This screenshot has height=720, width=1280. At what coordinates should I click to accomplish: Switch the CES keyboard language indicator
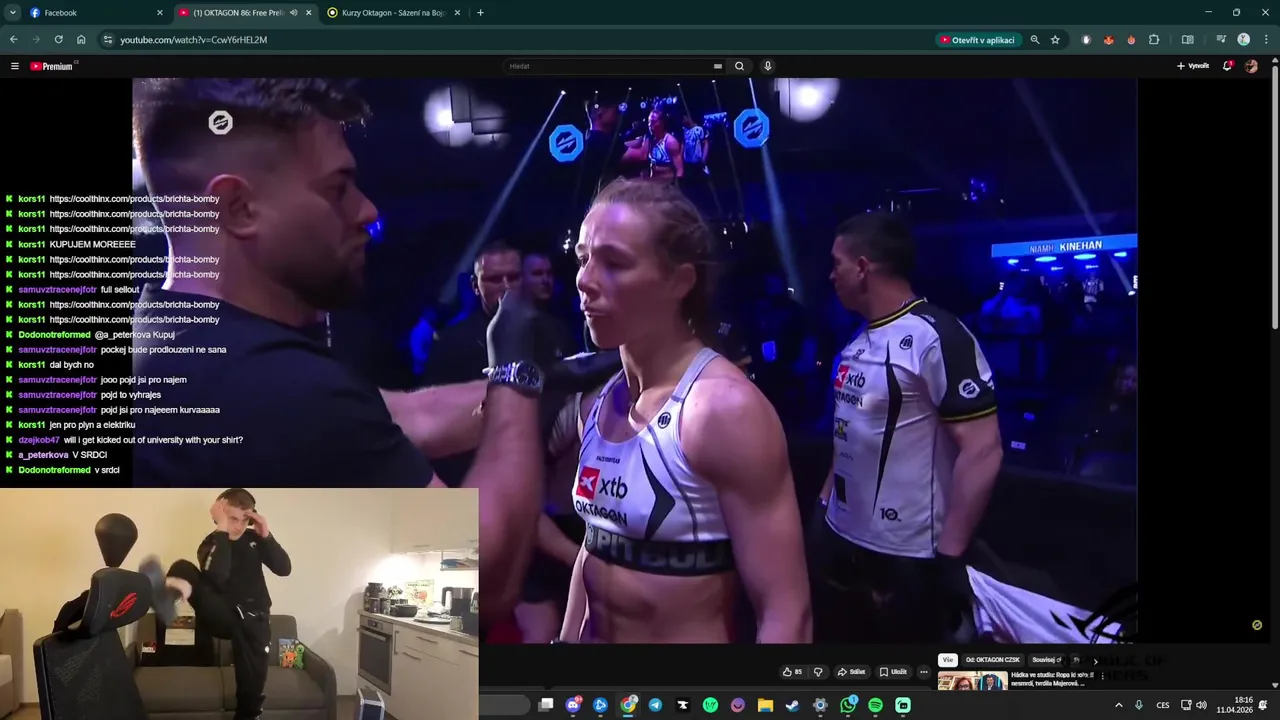pyautogui.click(x=1163, y=705)
